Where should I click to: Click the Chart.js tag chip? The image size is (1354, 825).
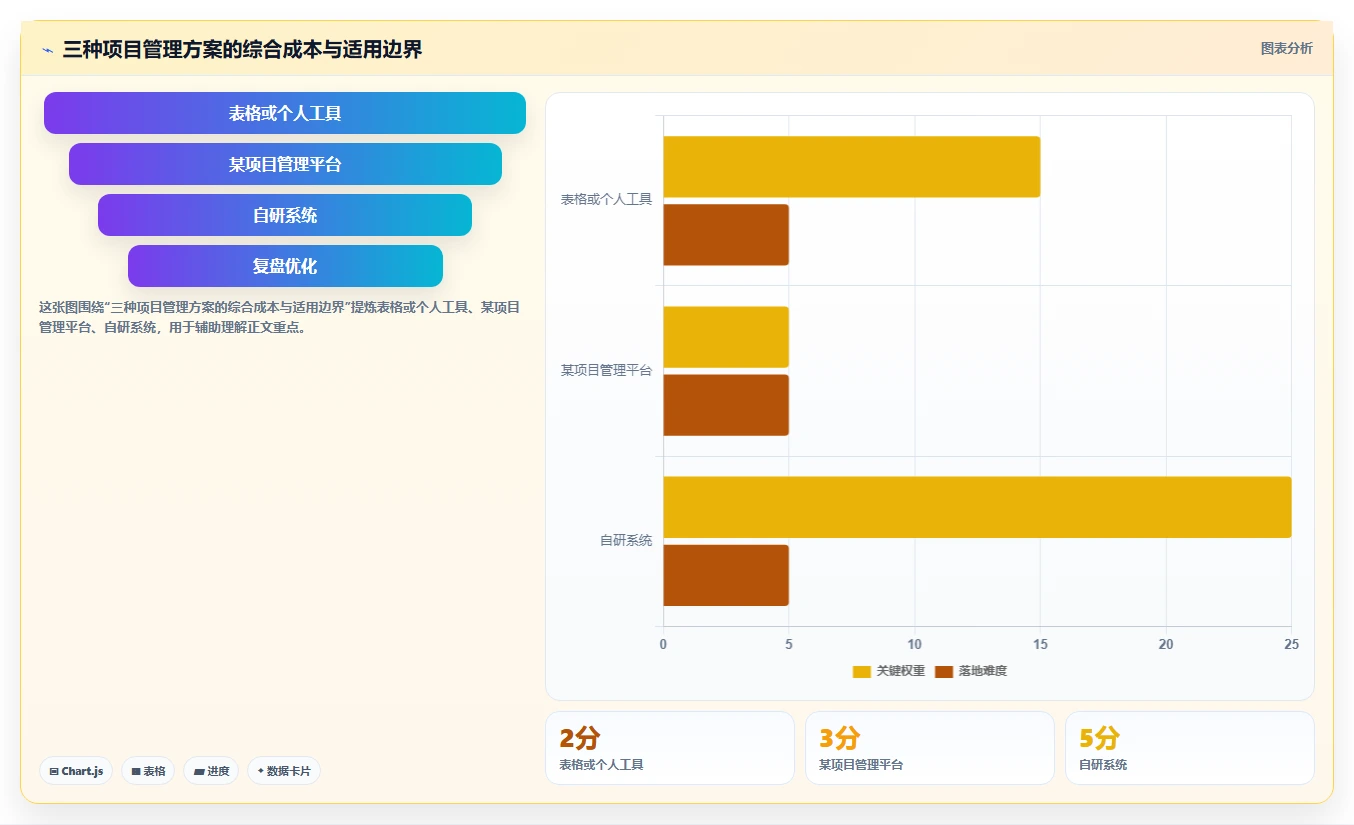click(76, 771)
